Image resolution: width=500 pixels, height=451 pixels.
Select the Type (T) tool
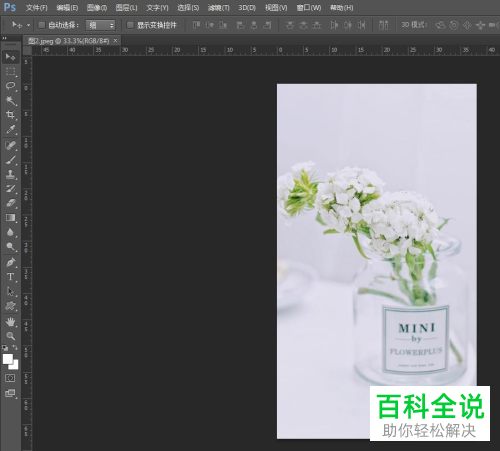10,277
